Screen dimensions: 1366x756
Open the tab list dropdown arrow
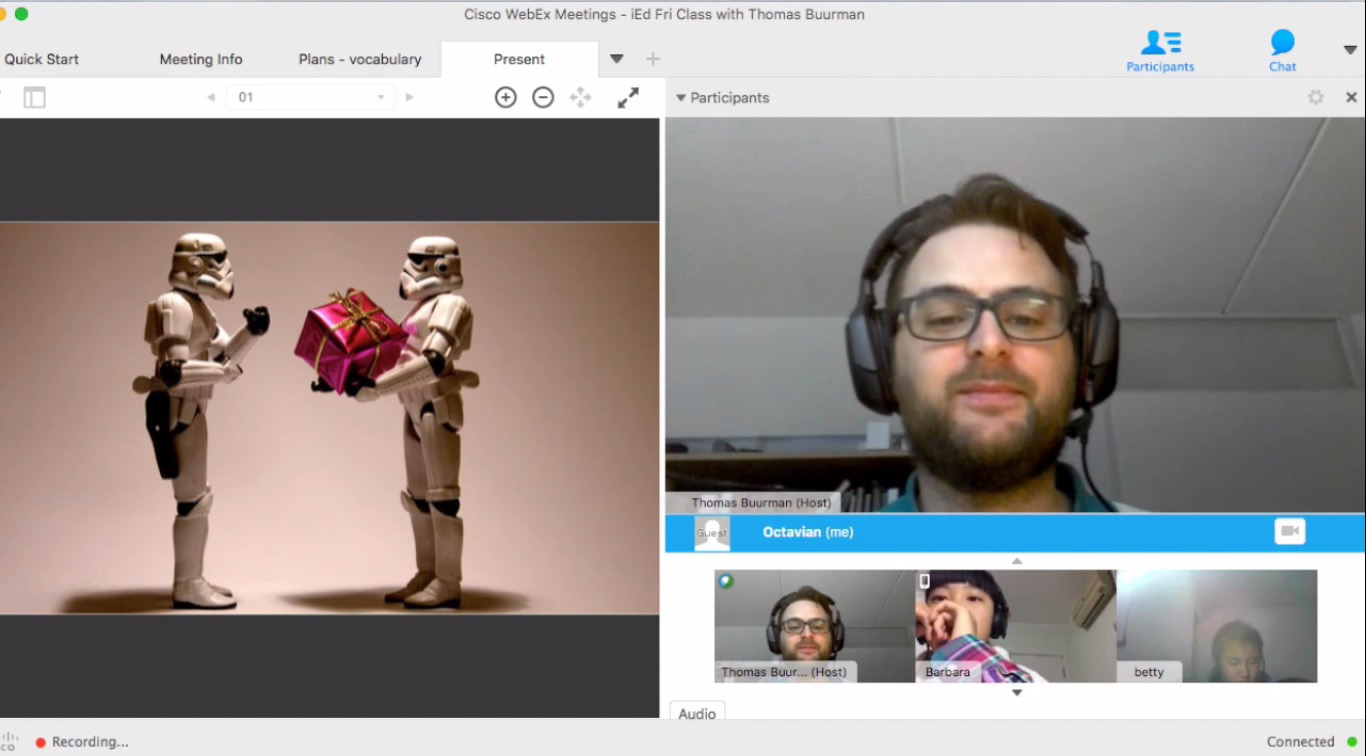(x=616, y=59)
